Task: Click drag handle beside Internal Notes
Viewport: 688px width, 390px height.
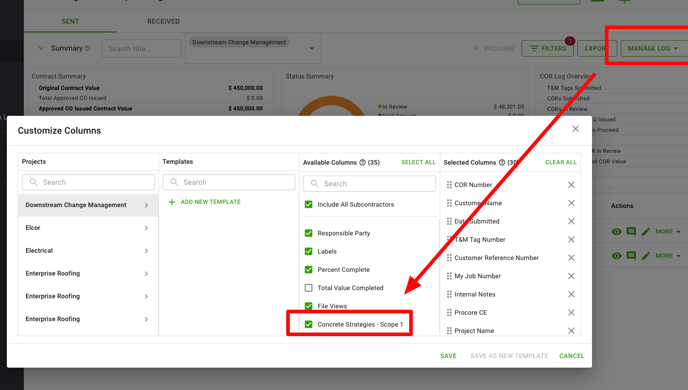Action: (449, 294)
